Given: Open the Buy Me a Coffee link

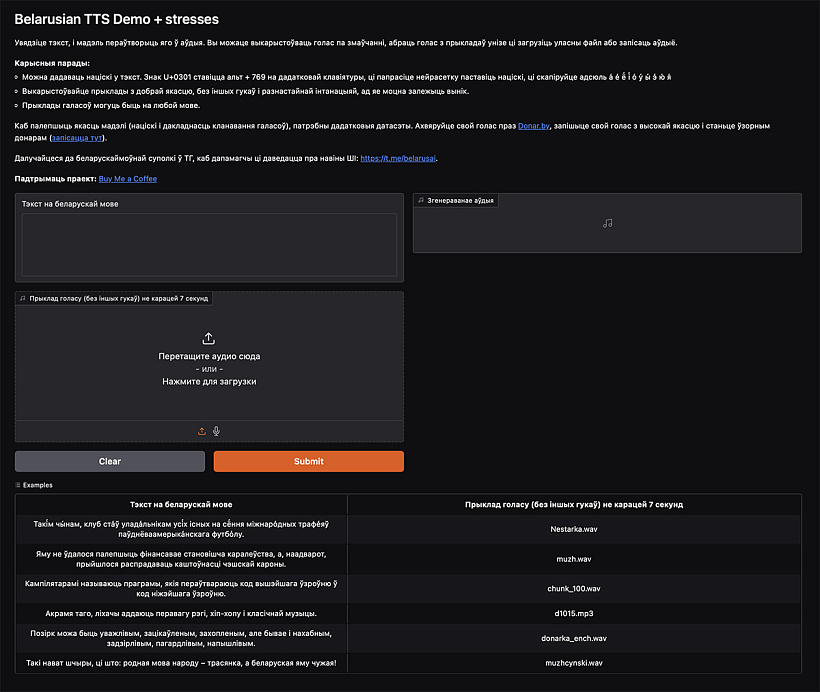Looking at the screenshot, I should click(x=127, y=178).
